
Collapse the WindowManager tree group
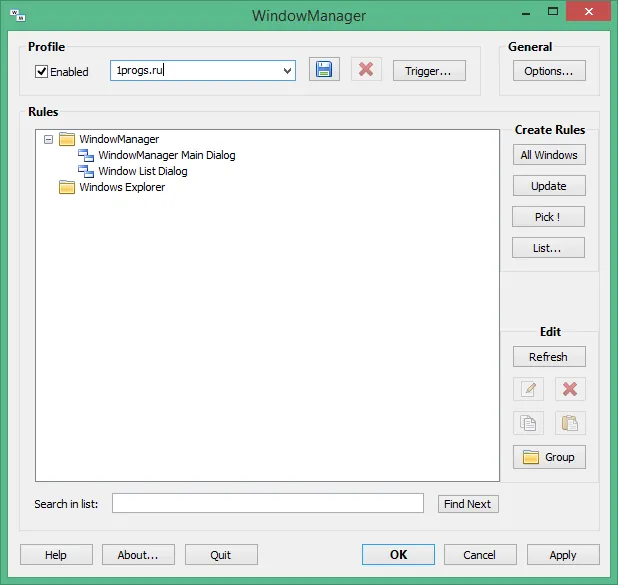tap(48, 140)
